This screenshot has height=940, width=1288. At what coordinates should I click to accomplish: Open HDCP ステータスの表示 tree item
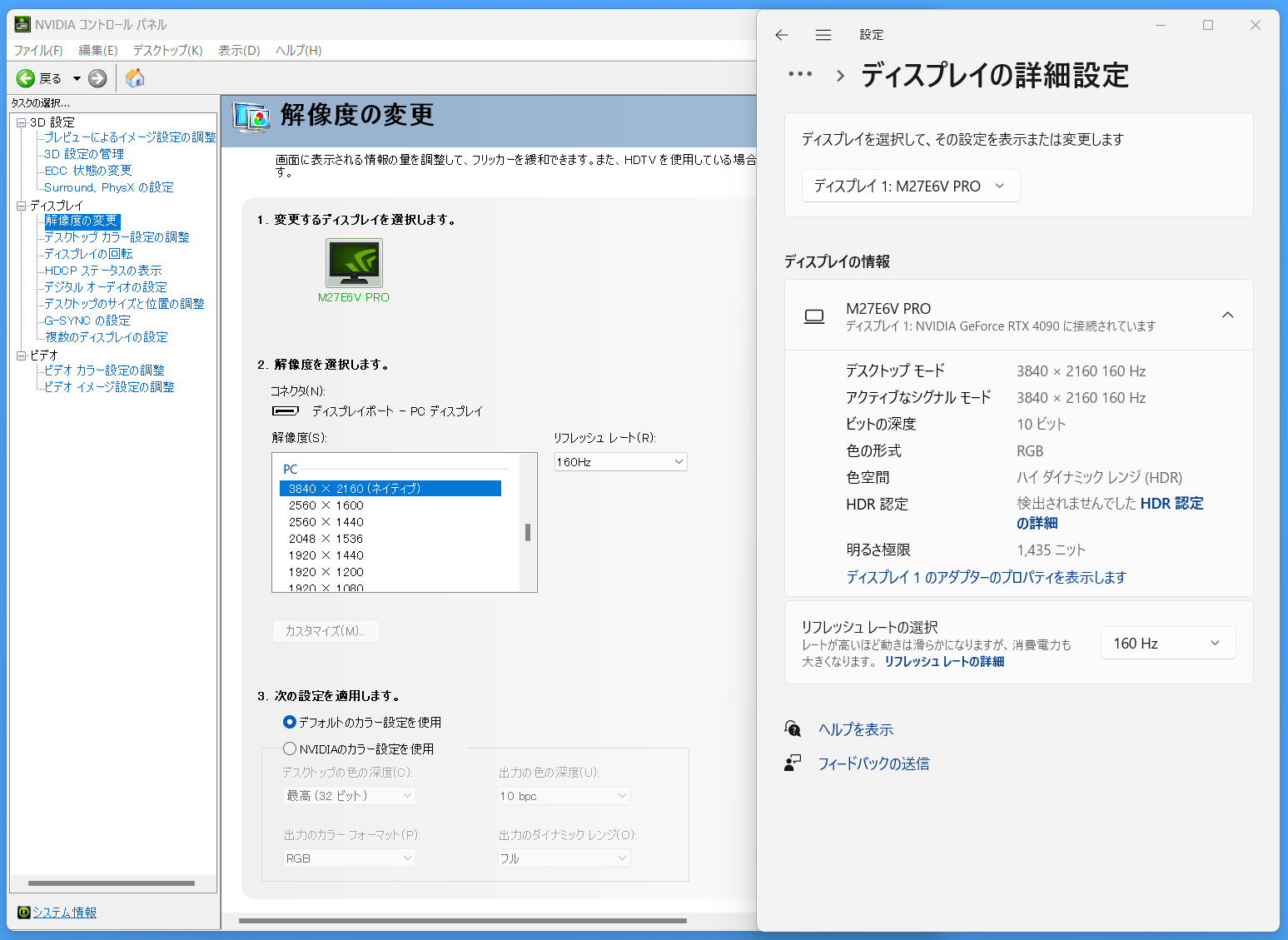[x=103, y=271]
